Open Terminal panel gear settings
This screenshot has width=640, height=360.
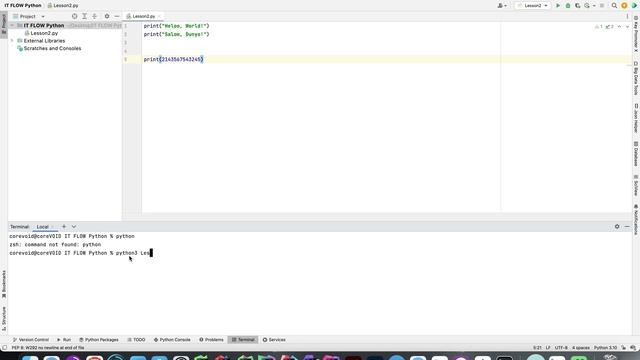pyautogui.click(x=617, y=227)
